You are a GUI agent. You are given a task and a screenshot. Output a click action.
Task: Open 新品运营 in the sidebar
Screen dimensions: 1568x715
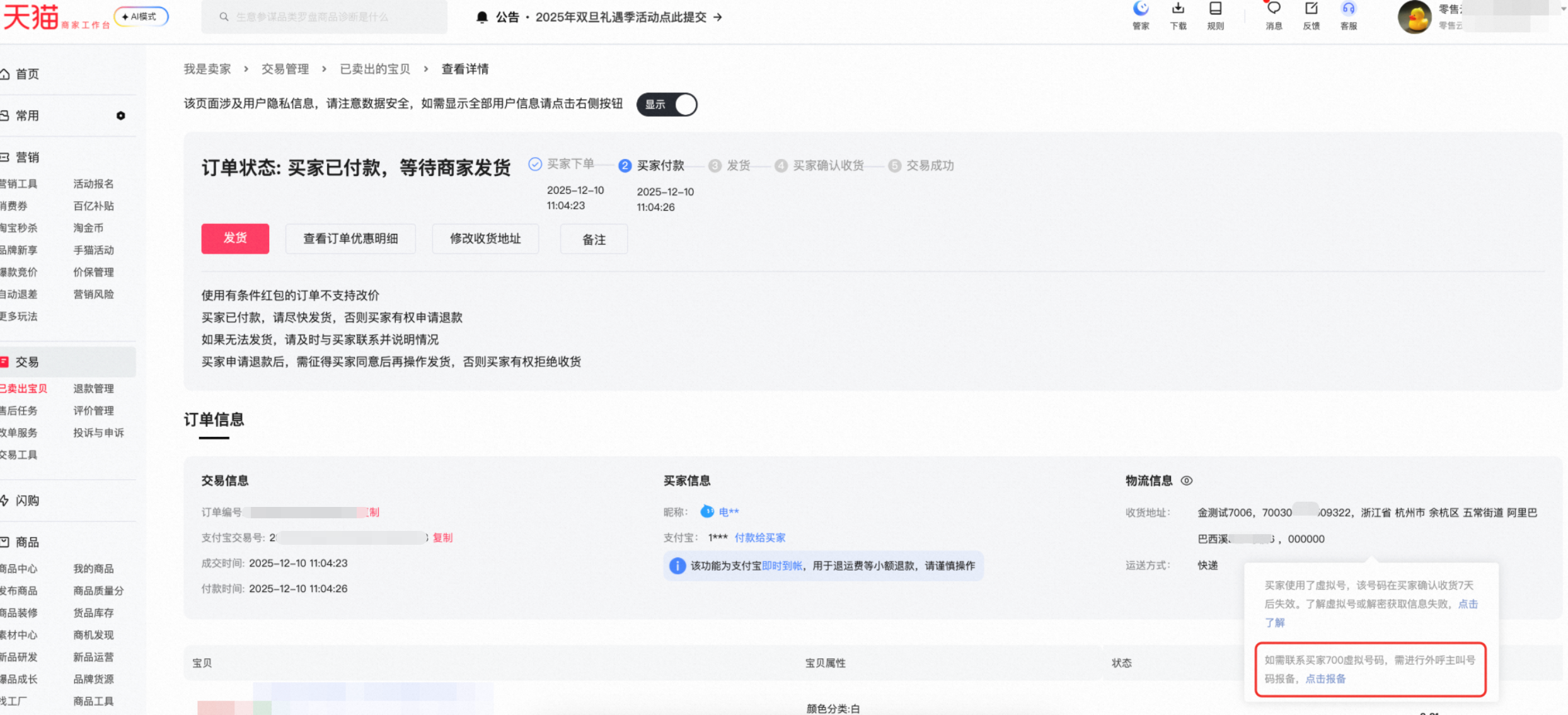(x=93, y=657)
